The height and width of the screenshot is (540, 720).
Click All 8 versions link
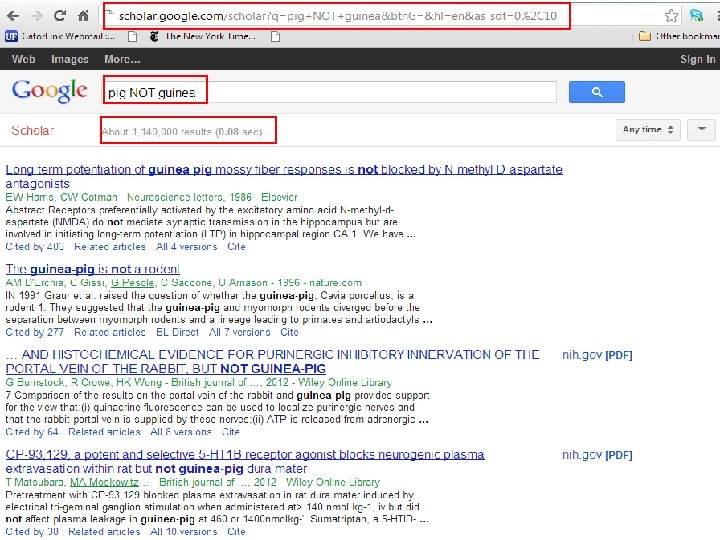pyautogui.click(x=181, y=432)
